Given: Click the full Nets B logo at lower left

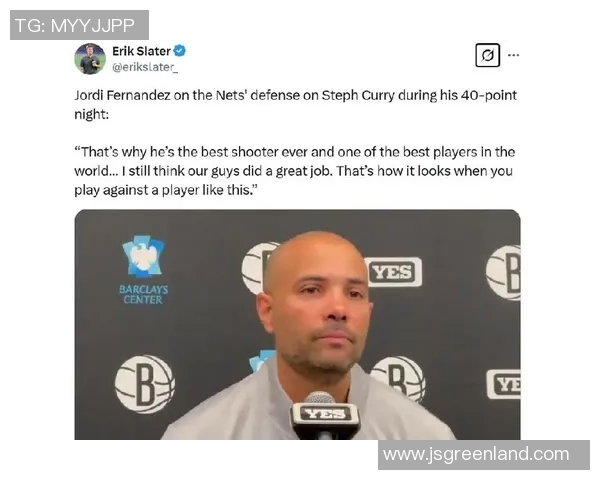Looking at the screenshot, I should pos(145,384).
